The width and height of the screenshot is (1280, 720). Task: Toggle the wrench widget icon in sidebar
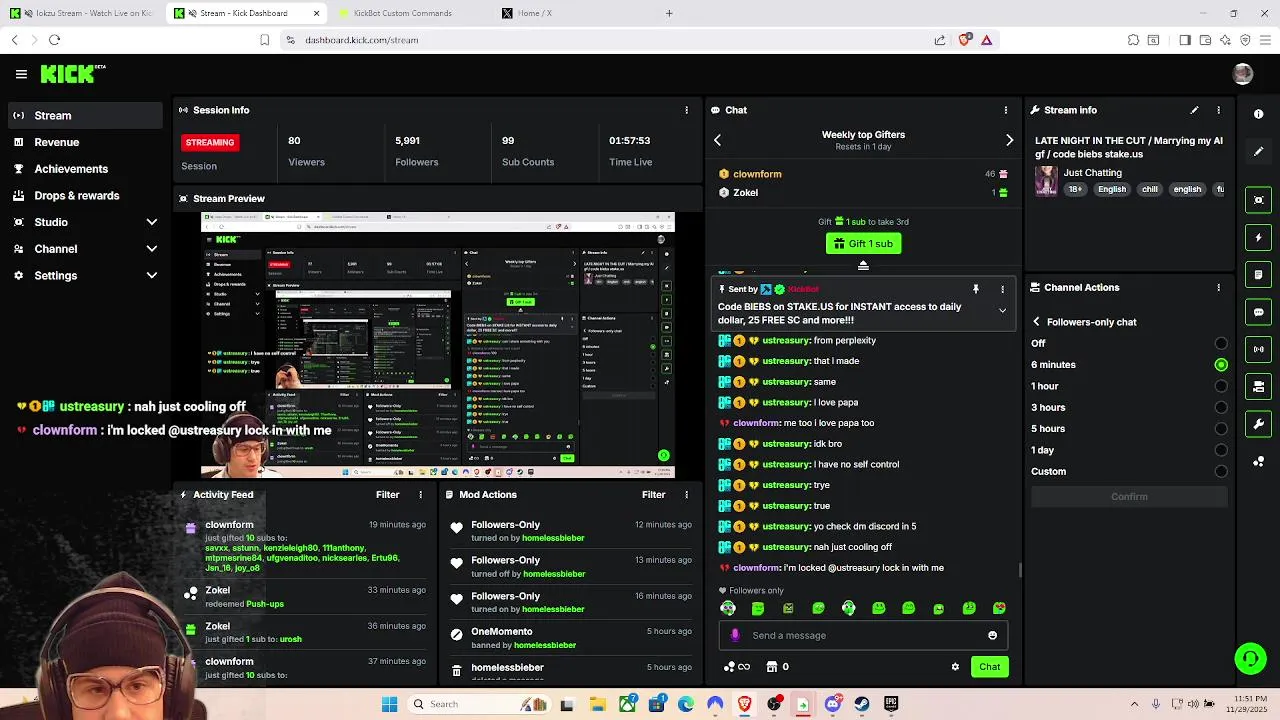1259,424
